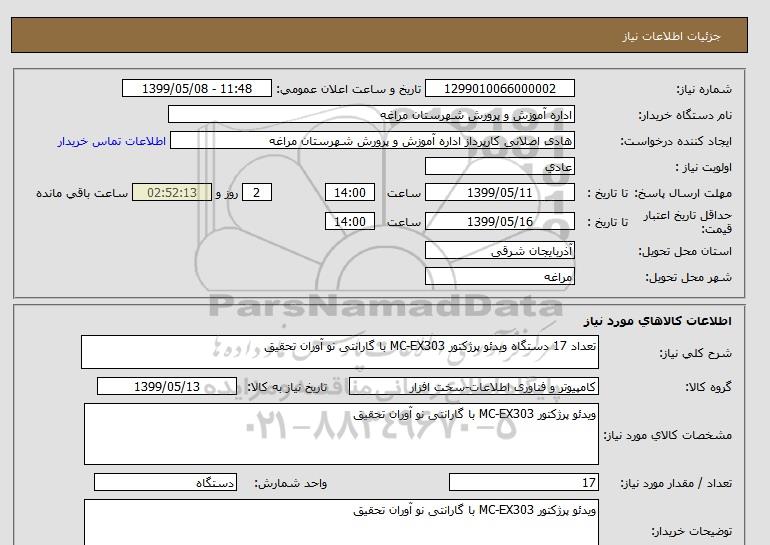Select the 14:00 time beside price validity date
This screenshot has width=770, height=545.
(351, 222)
